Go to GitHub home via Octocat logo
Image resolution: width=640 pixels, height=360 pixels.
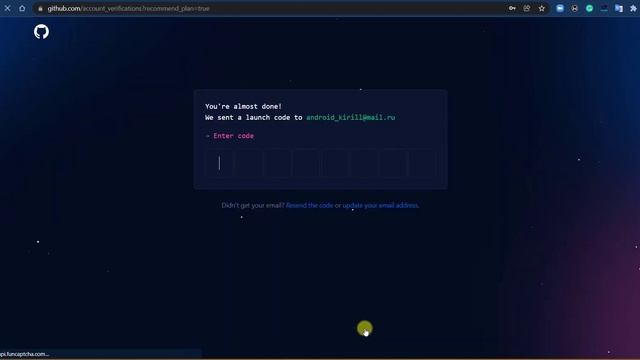tap(41, 31)
